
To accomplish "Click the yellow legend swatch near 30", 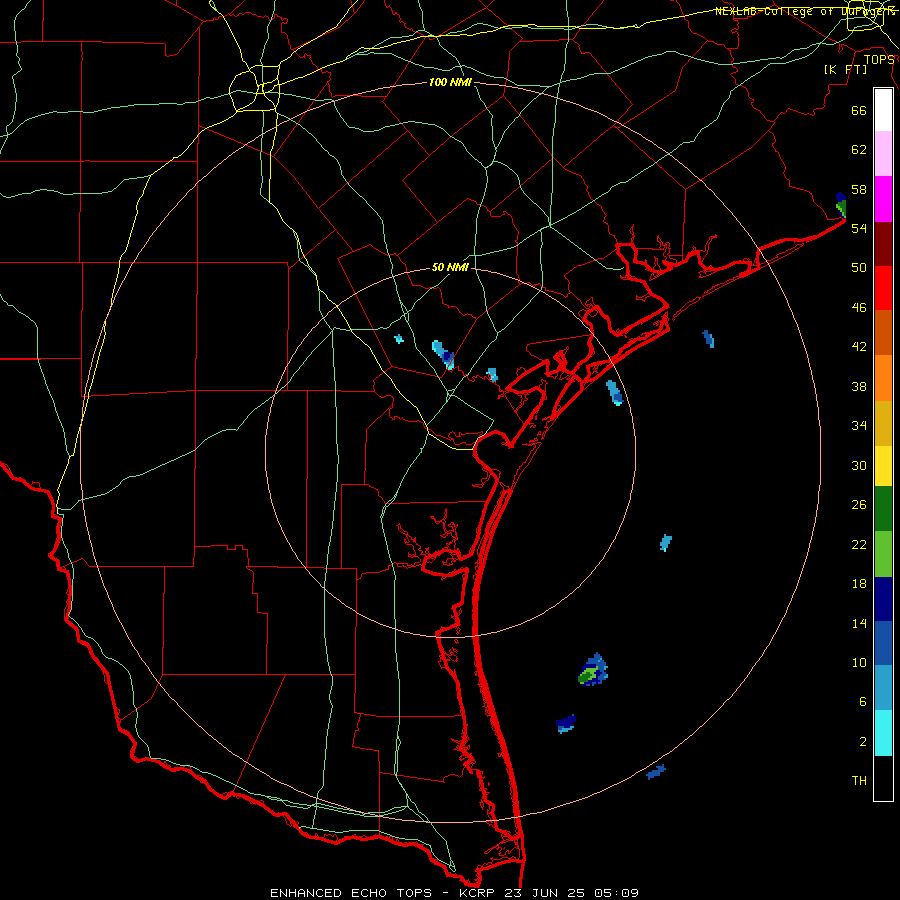I will pos(883,466).
